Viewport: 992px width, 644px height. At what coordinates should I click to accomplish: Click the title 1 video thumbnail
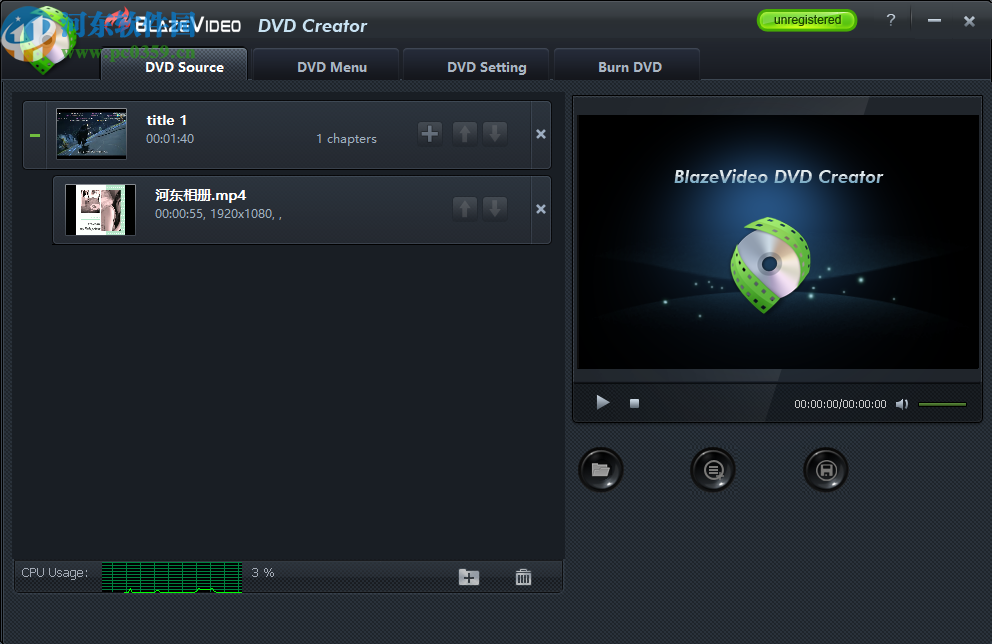point(91,133)
